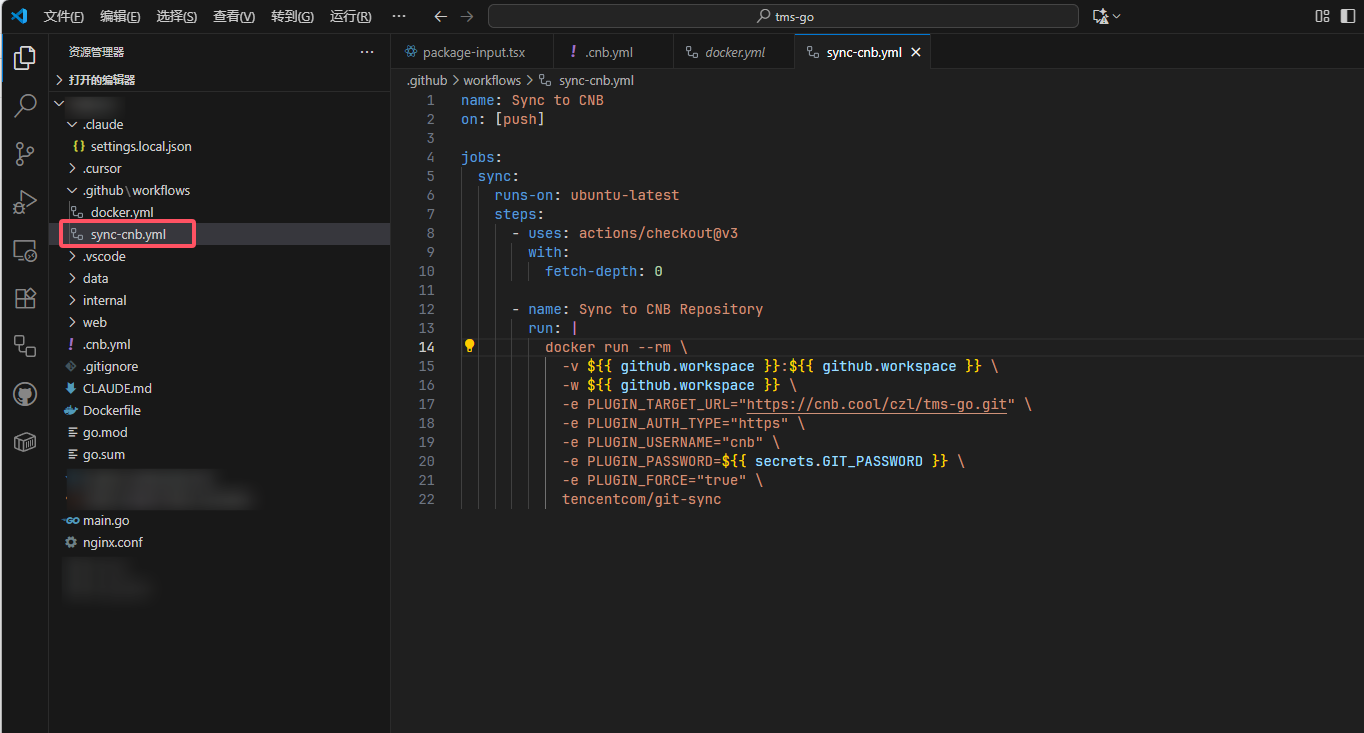Open the 转到(G) menu
Viewport: 1364px width, 733px height.
point(292,17)
